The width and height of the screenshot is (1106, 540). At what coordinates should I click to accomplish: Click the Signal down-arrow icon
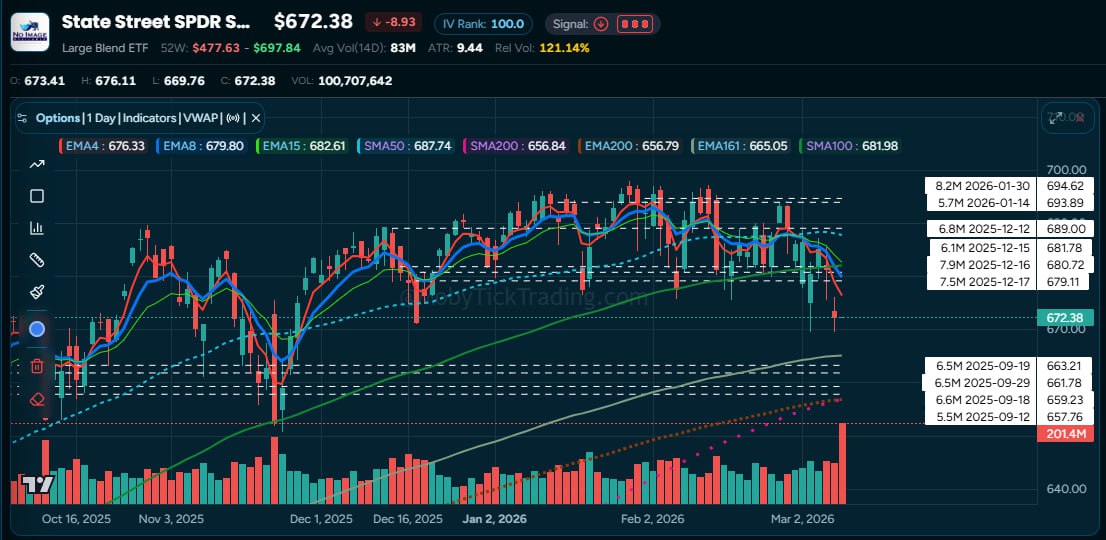[x=601, y=24]
